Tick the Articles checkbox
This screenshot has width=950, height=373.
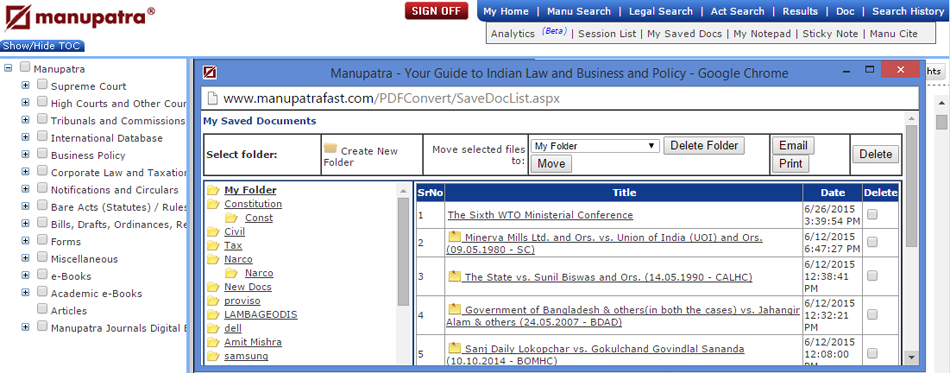tap(42, 309)
